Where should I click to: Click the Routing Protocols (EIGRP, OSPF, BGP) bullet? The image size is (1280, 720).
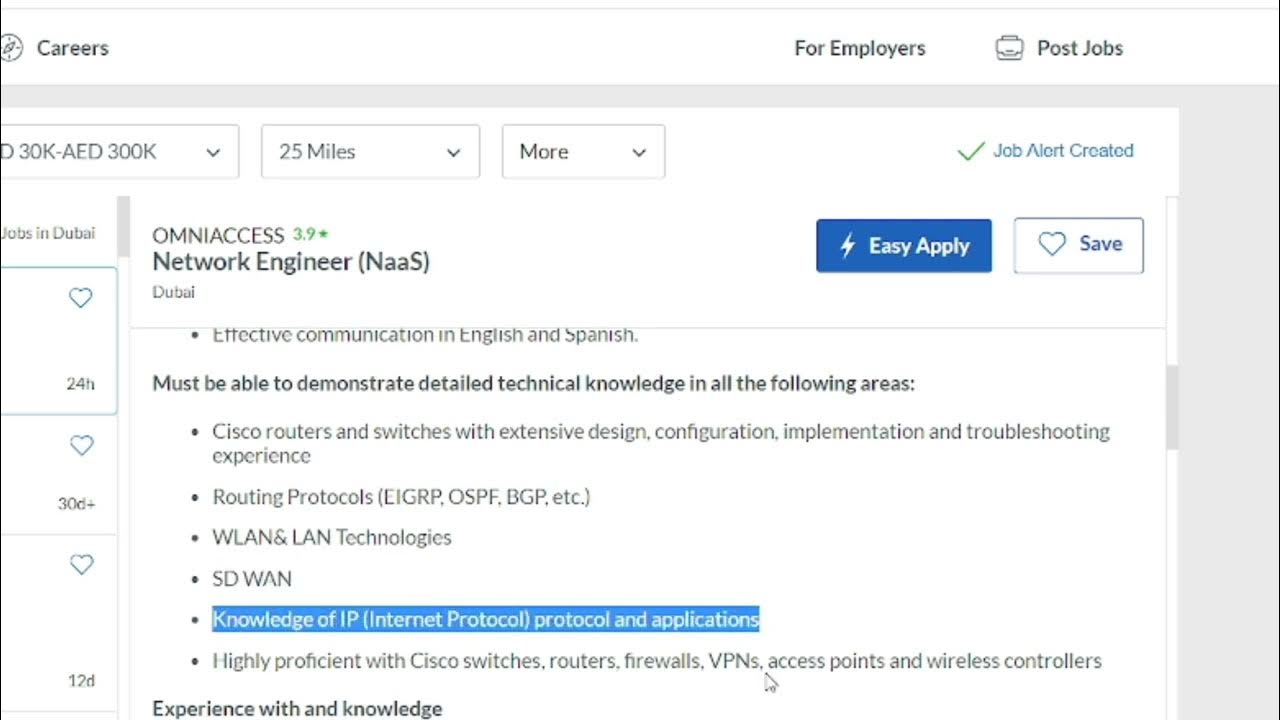(x=401, y=497)
